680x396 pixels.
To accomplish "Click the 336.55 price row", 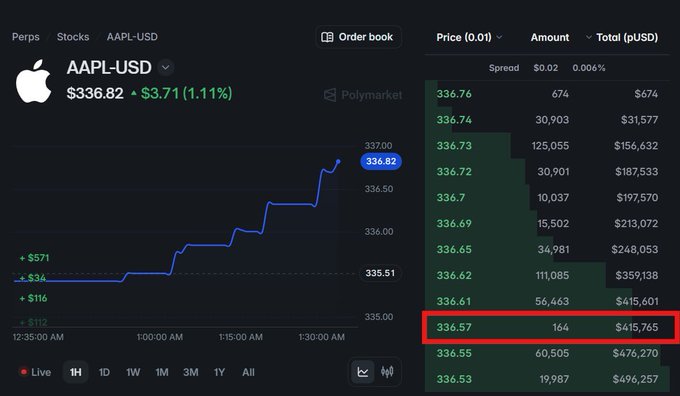I will 547,353.
